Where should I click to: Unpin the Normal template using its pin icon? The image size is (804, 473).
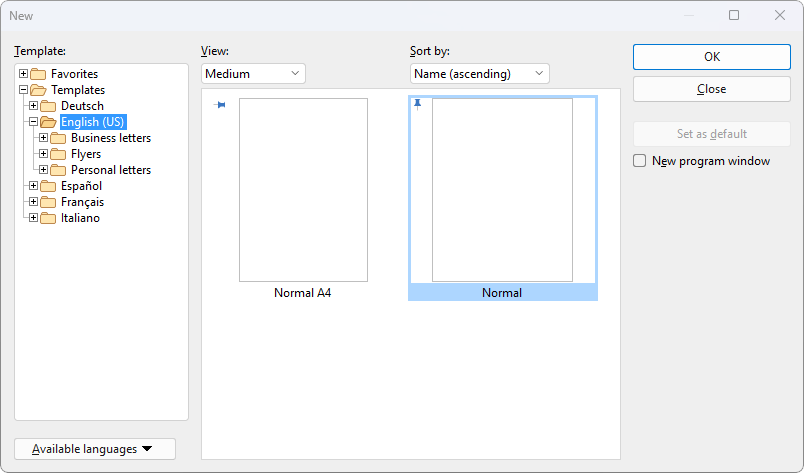417,105
